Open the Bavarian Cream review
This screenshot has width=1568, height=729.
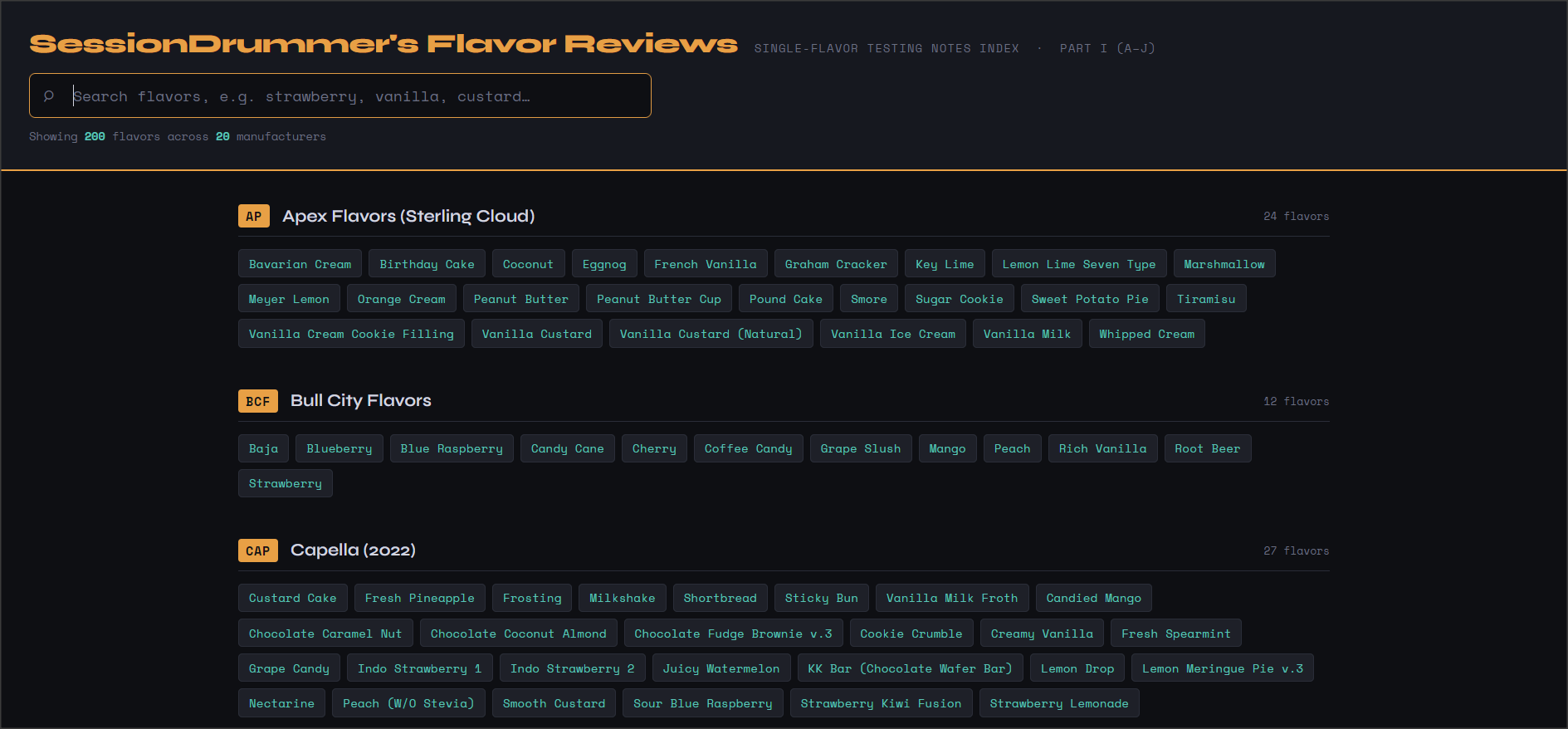300,264
